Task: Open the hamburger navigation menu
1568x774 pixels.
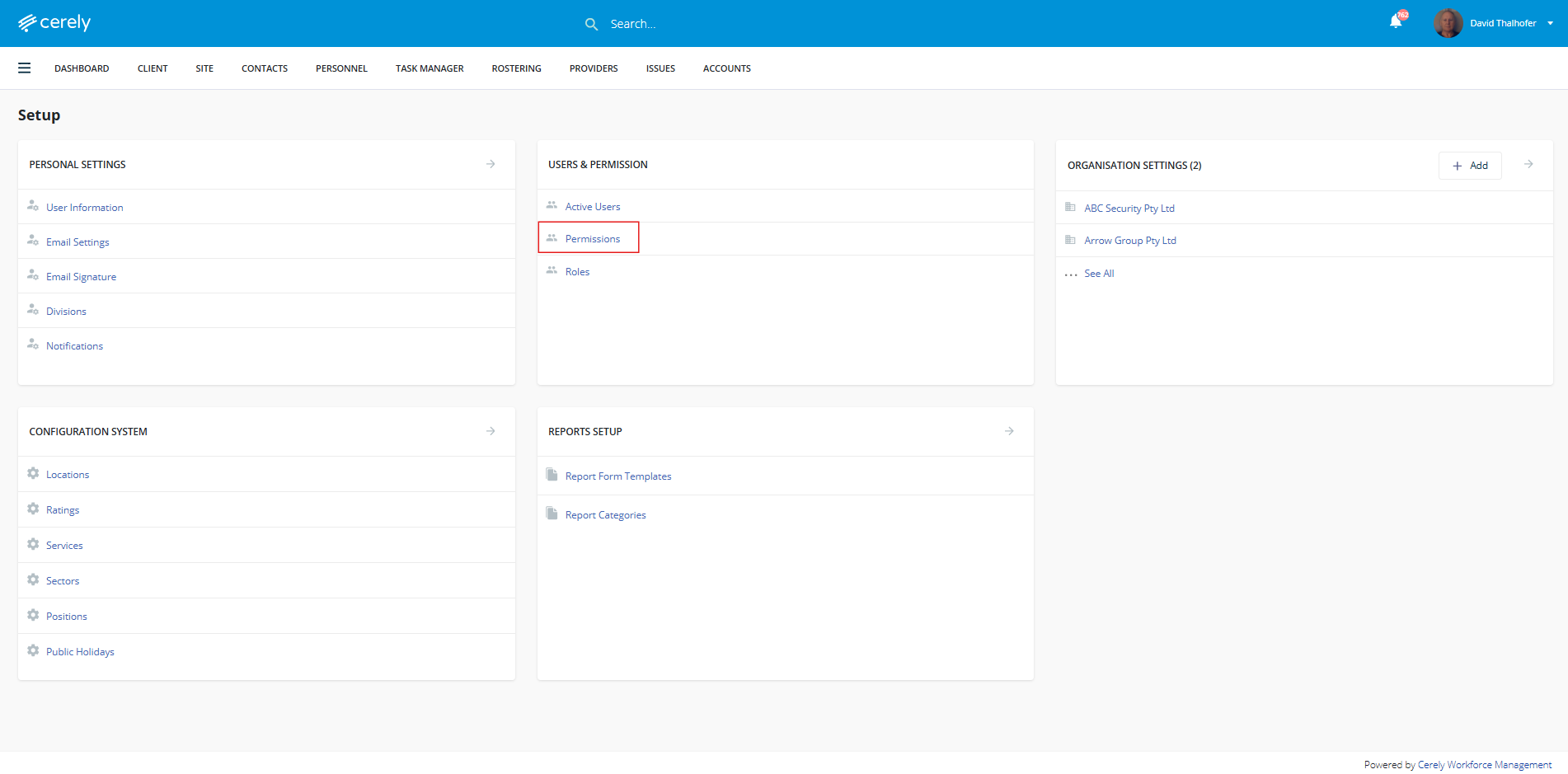Action: (25, 68)
